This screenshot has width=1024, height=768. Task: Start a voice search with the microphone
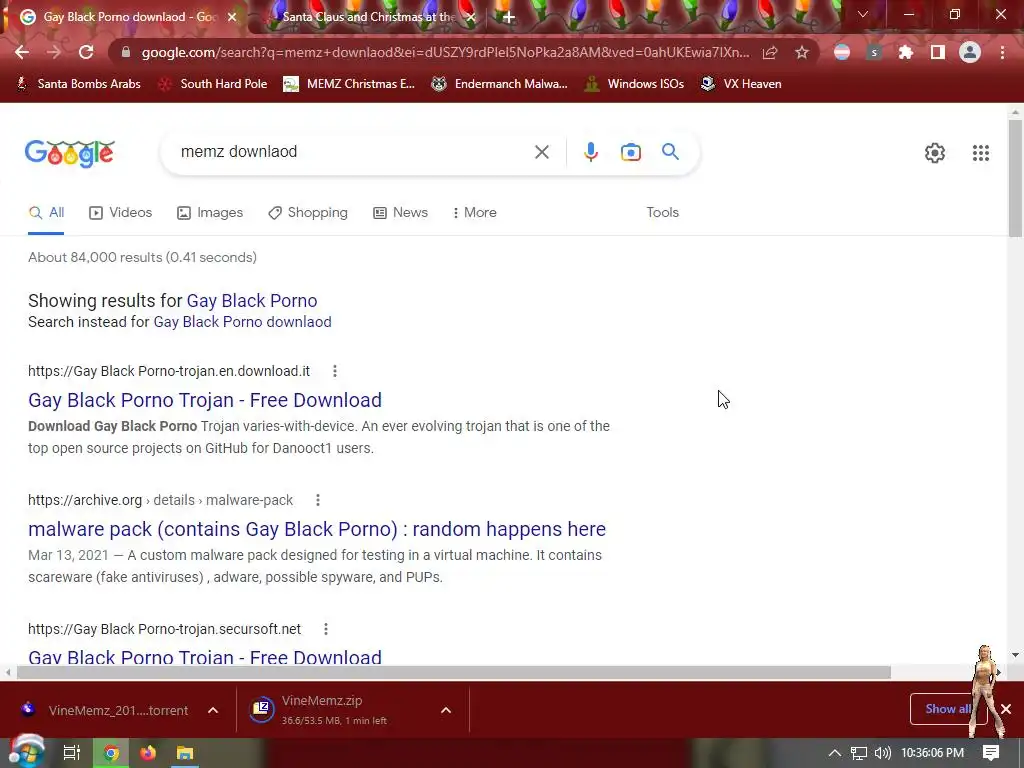point(590,152)
